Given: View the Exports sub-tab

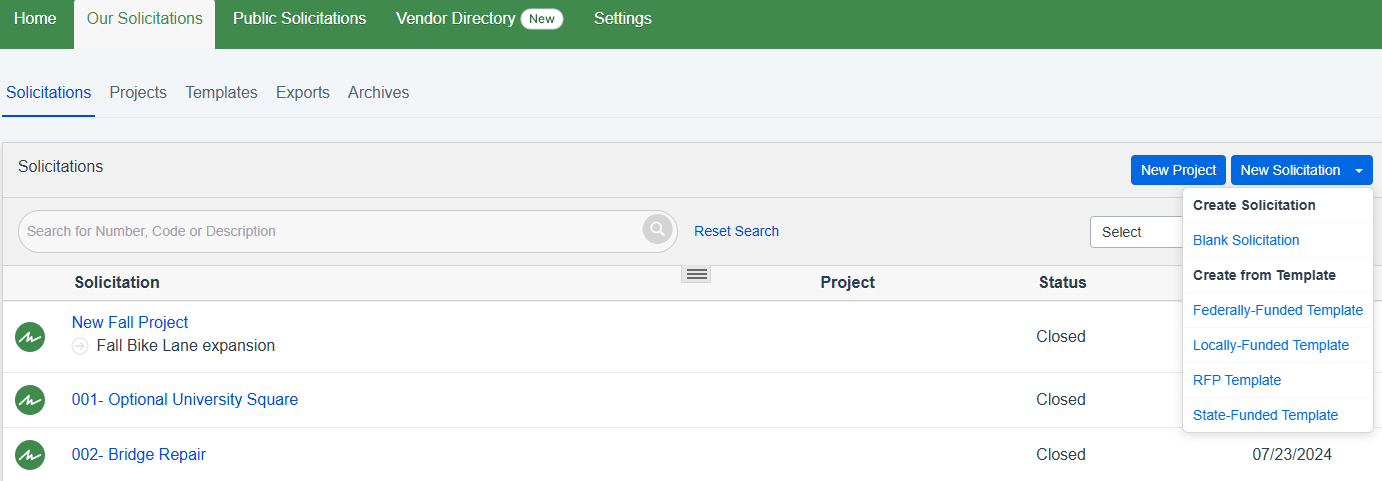Looking at the screenshot, I should [x=303, y=93].
